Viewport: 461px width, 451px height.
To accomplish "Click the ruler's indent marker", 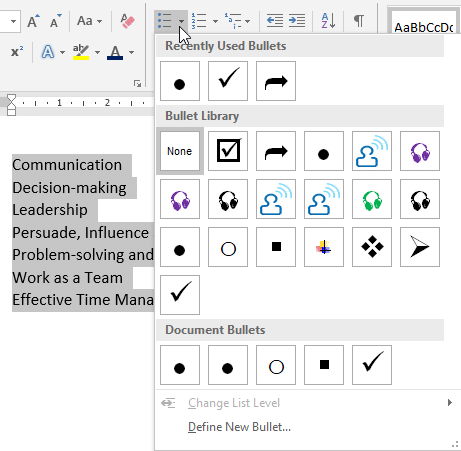I will point(11,105).
